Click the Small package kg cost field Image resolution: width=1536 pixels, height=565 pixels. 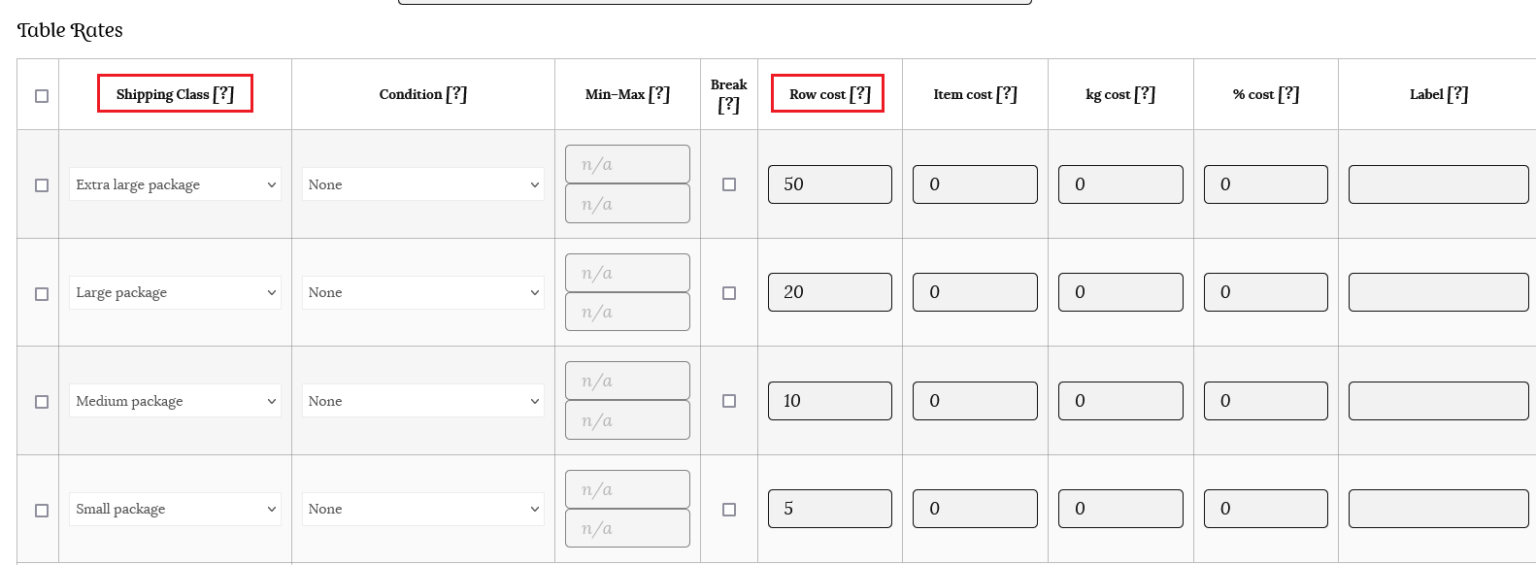pyautogui.click(x=1120, y=509)
